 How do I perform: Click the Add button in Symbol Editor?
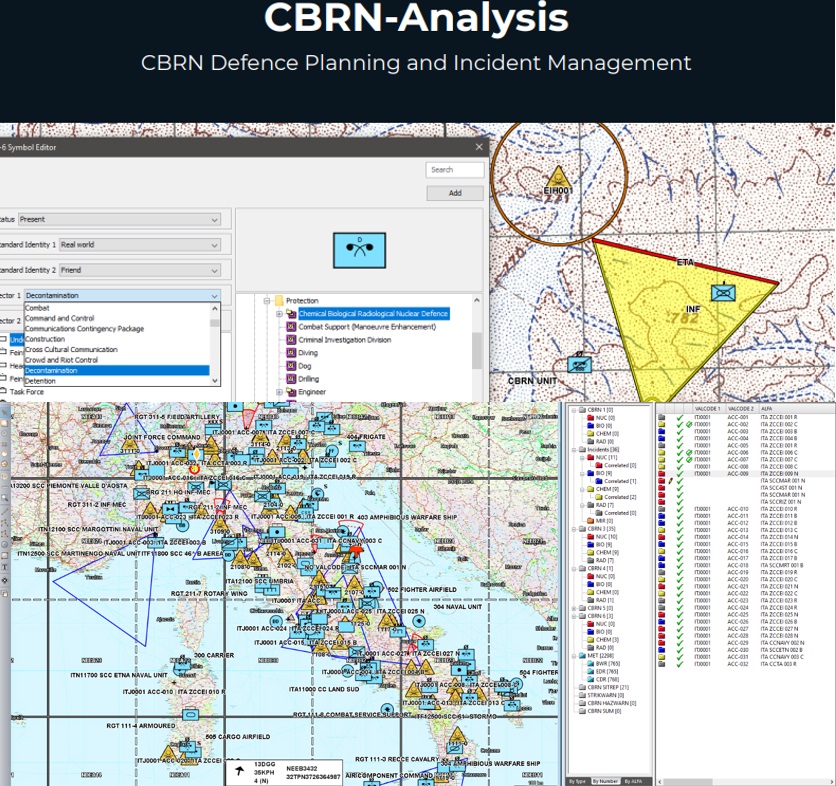tap(455, 193)
